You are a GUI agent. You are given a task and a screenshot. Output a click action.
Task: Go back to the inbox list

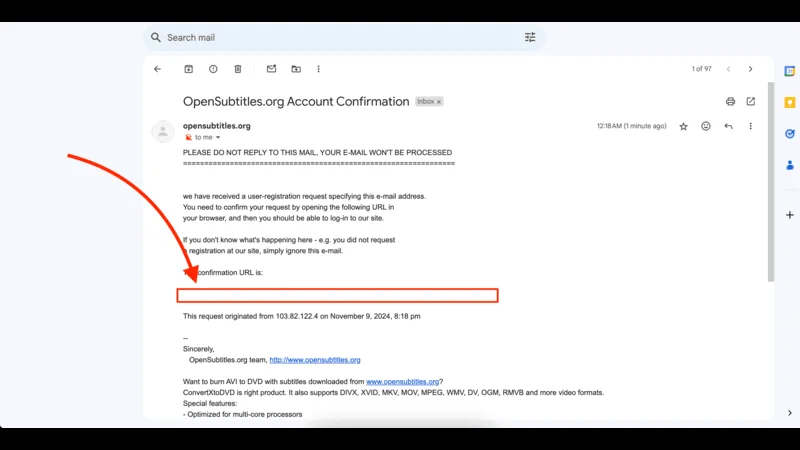click(x=157, y=69)
